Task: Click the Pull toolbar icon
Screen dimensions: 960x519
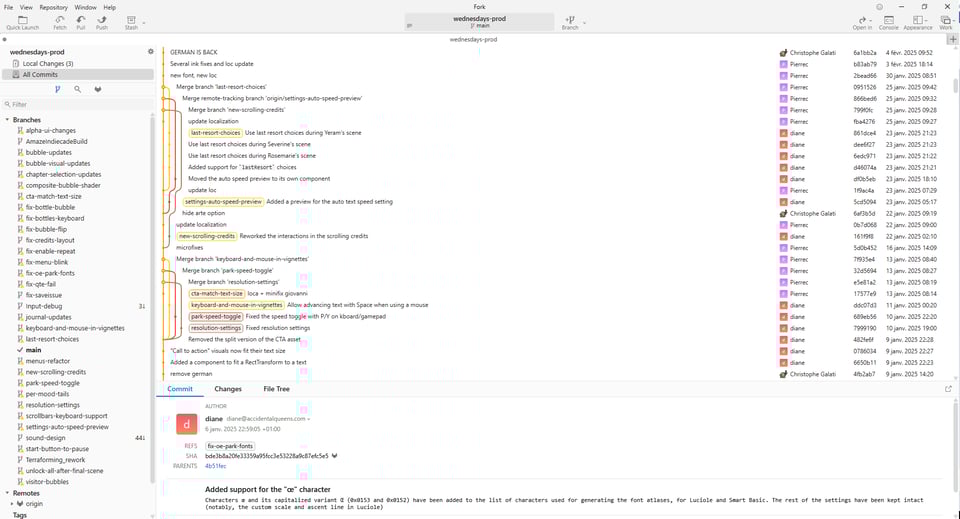Action: pos(81,23)
